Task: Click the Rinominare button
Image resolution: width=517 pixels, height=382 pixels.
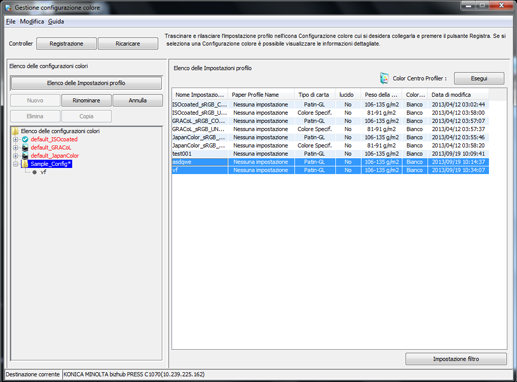Action: click(86, 100)
